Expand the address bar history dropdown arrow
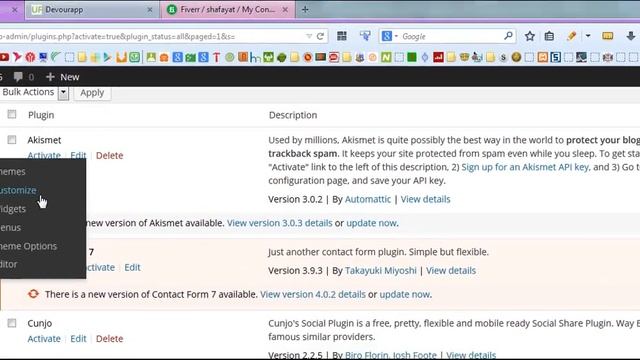640x360 pixels. click(309, 36)
